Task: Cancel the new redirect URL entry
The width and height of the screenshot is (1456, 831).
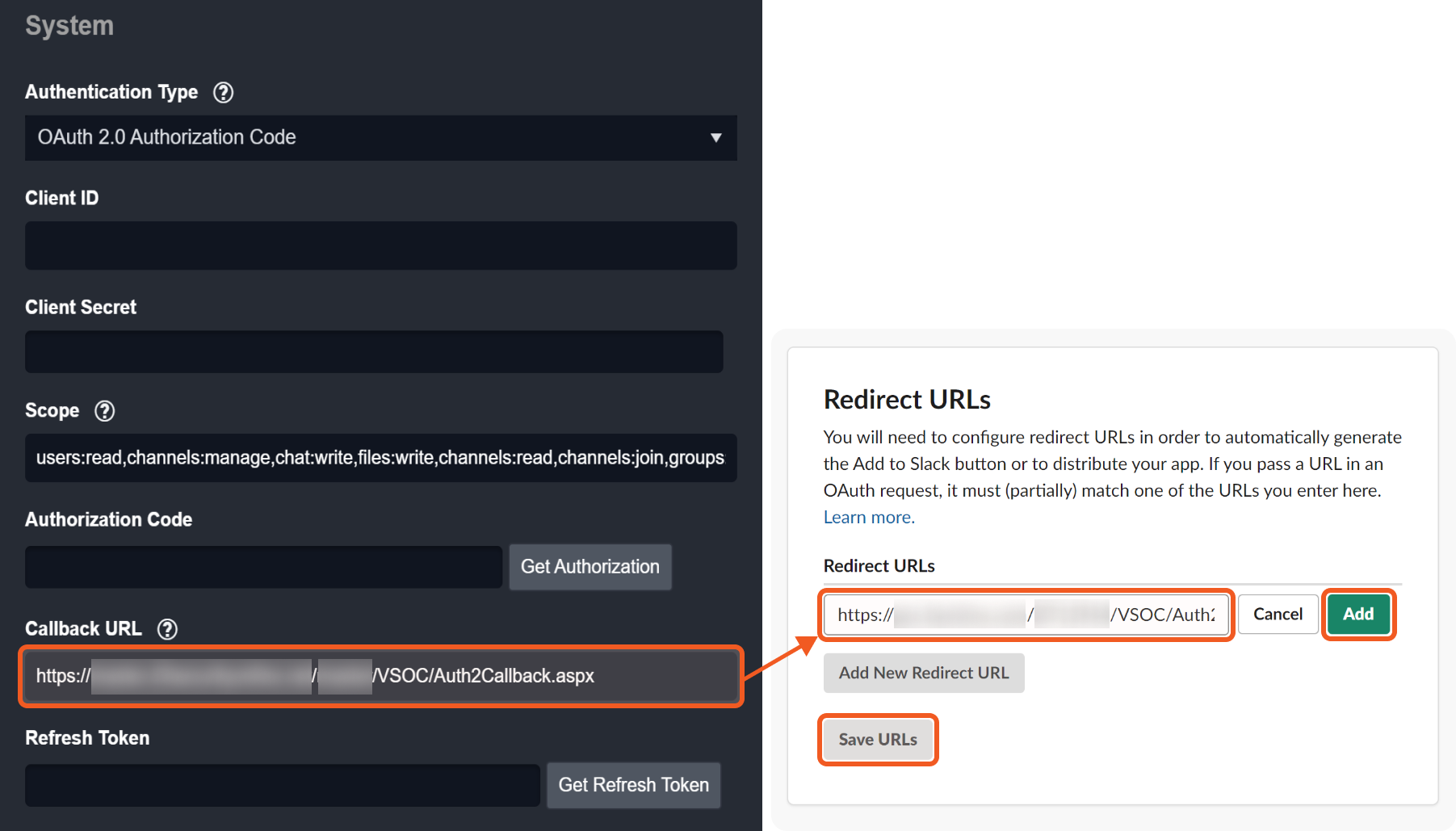Action: click(1278, 615)
